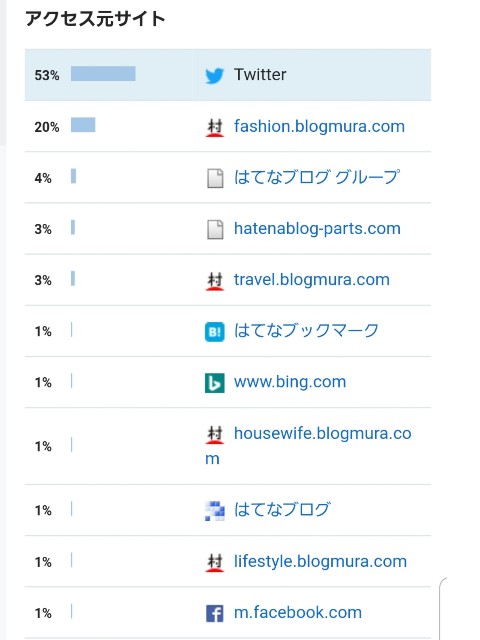
Task: Click the Bing logo icon
Action: 214,383
